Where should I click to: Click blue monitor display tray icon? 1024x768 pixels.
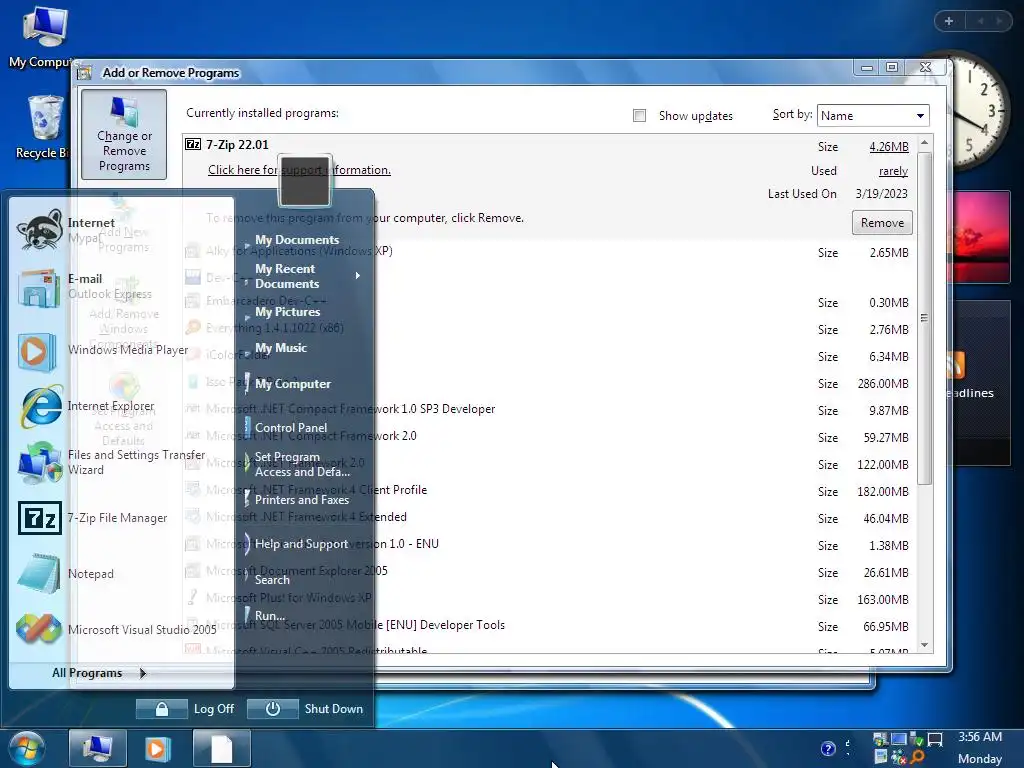coord(899,739)
